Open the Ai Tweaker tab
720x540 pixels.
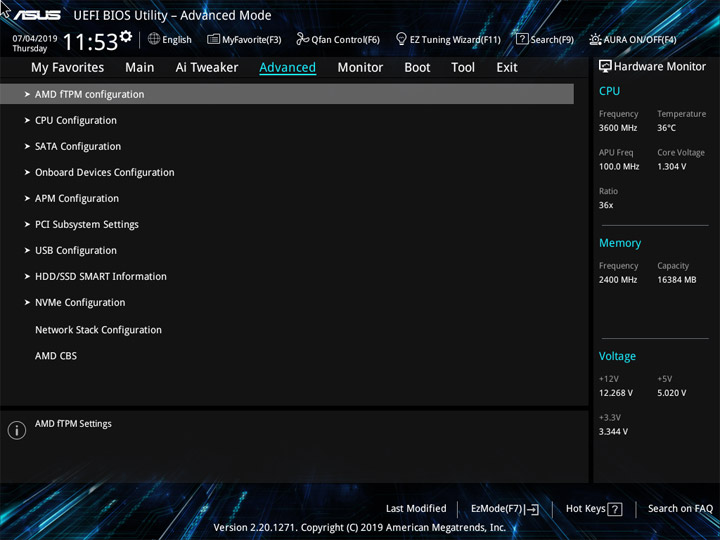(x=207, y=68)
